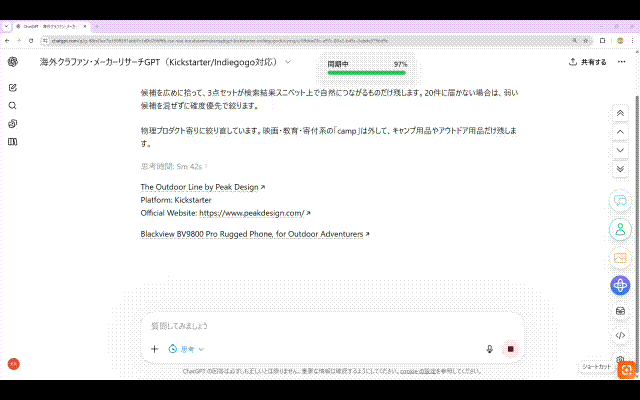Go to previous message with up chevron
The image size is (640, 400).
coord(620,132)
